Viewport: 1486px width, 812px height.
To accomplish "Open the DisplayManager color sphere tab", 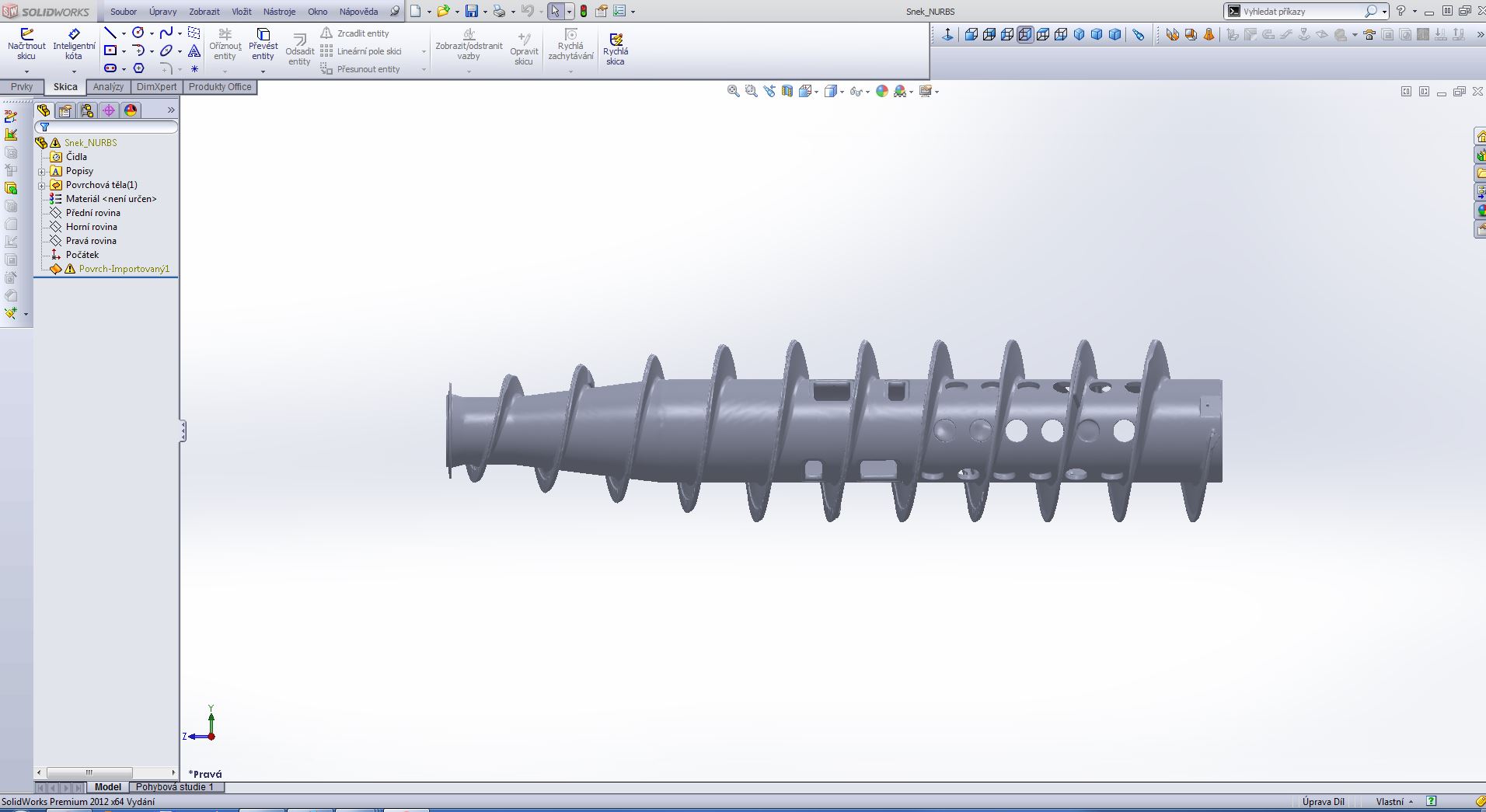I will point(131,110).
